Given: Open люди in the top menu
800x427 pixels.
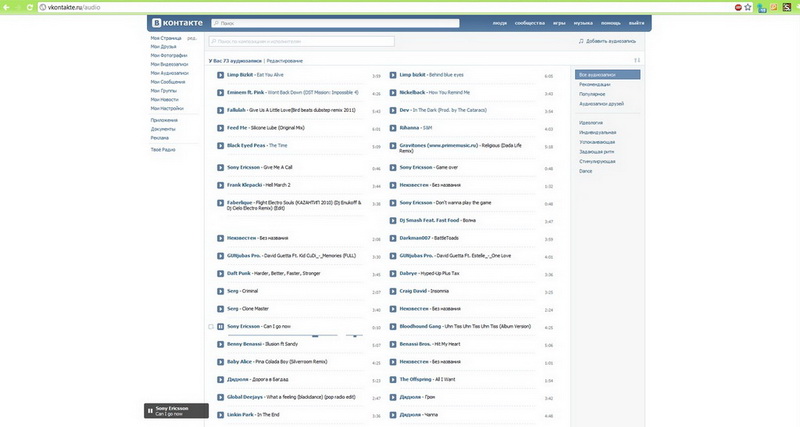Looking at the screenshot, I should (x=499, y=23).
